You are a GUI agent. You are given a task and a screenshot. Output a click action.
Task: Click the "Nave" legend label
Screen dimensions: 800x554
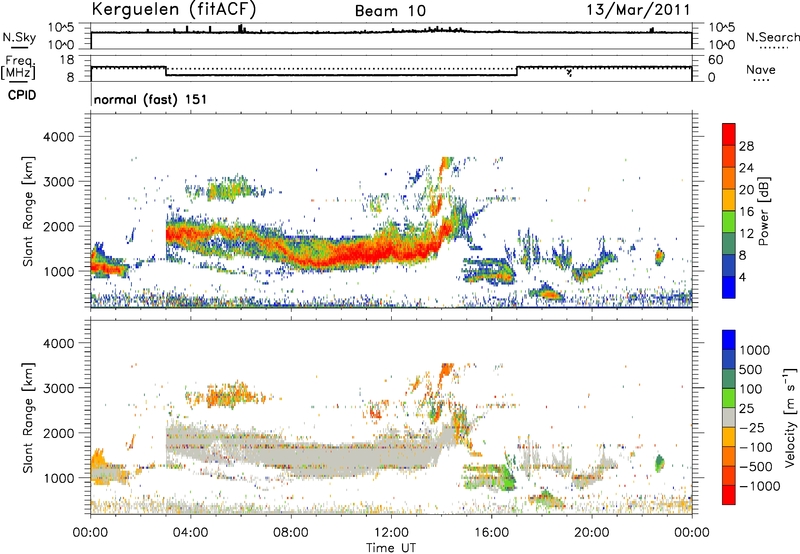pos(761,69)
